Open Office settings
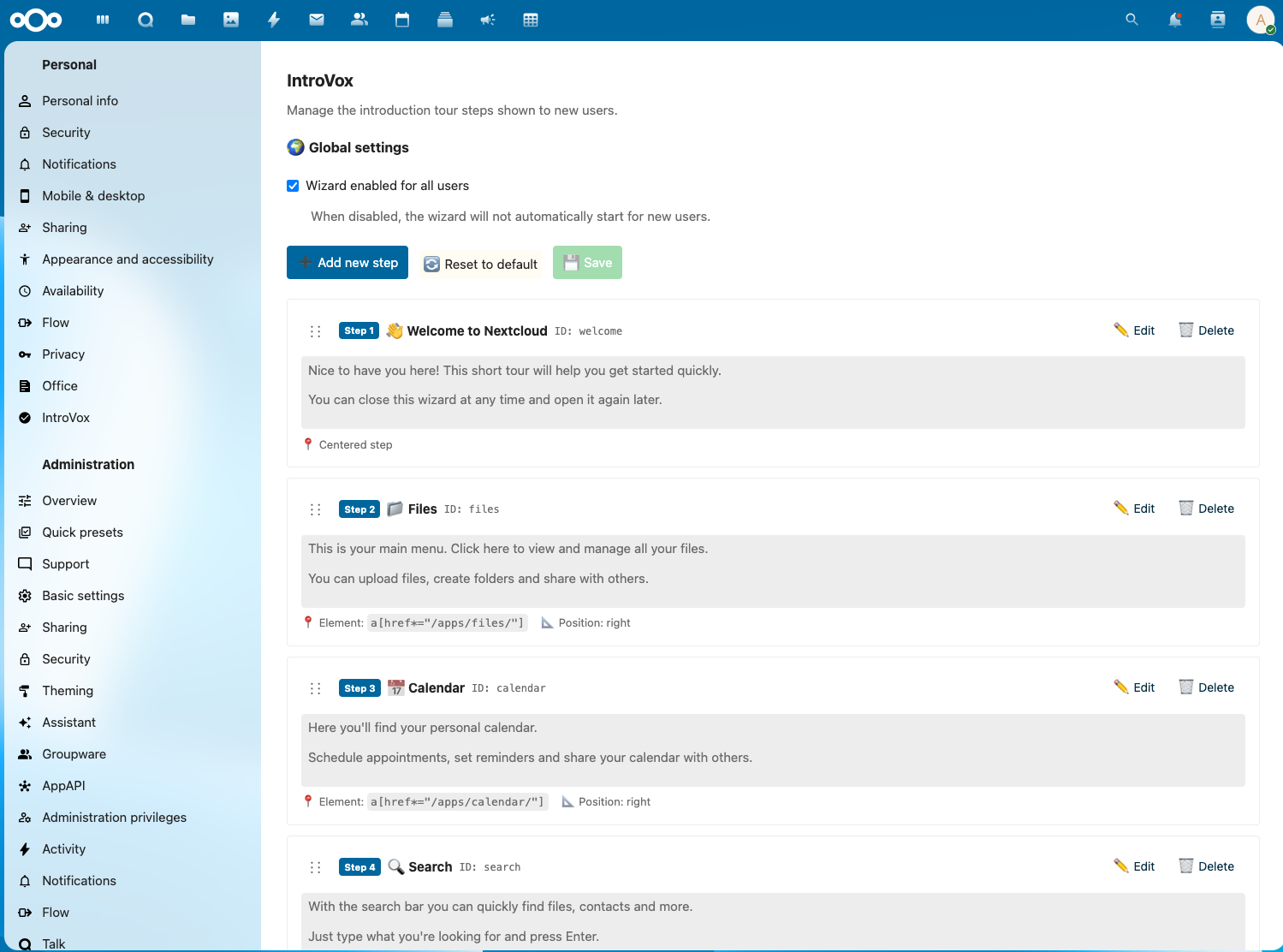The image size is (1283, 952). (133, 386)
